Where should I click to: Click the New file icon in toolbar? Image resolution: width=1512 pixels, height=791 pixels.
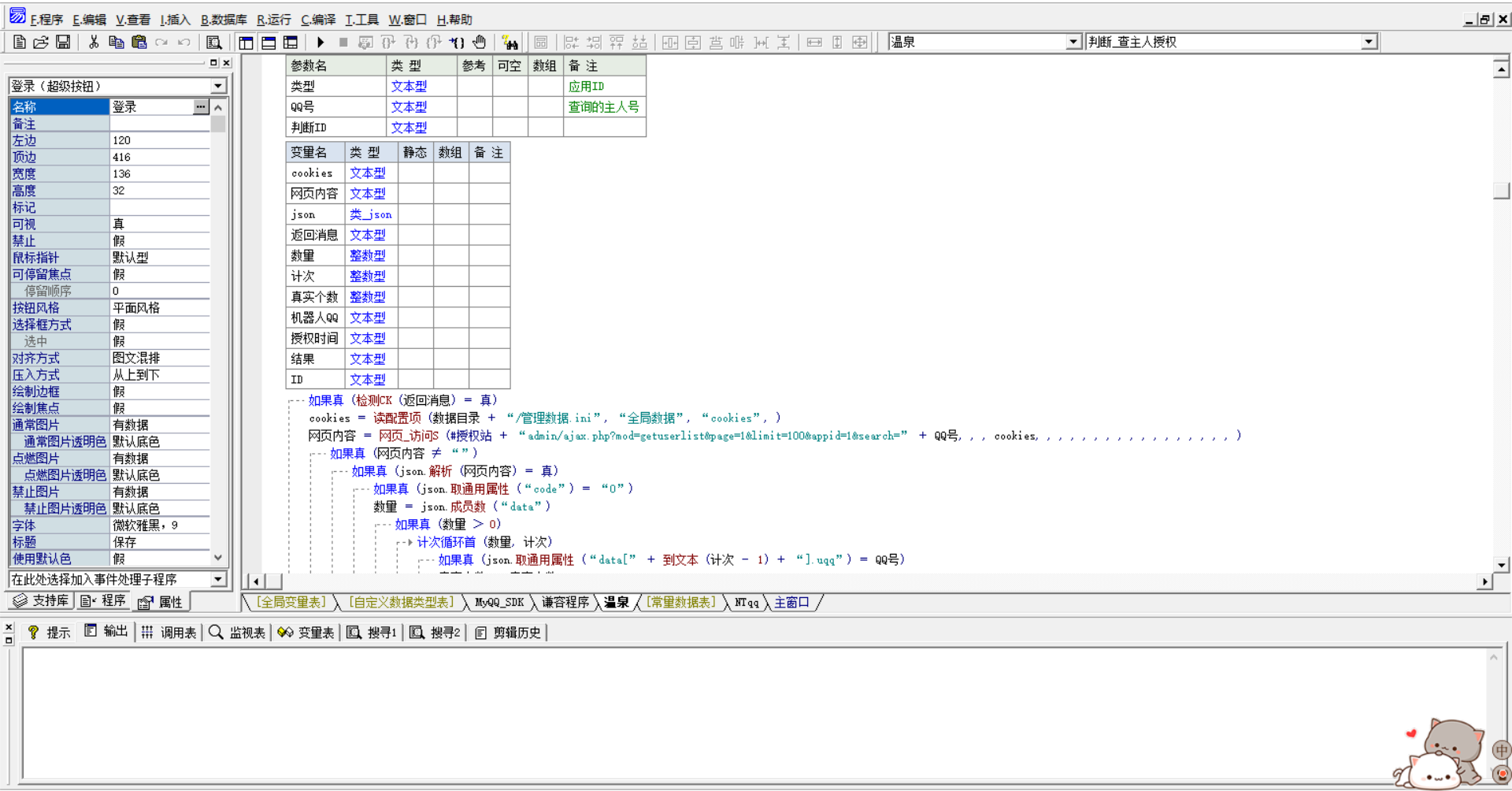pos(20,43)
